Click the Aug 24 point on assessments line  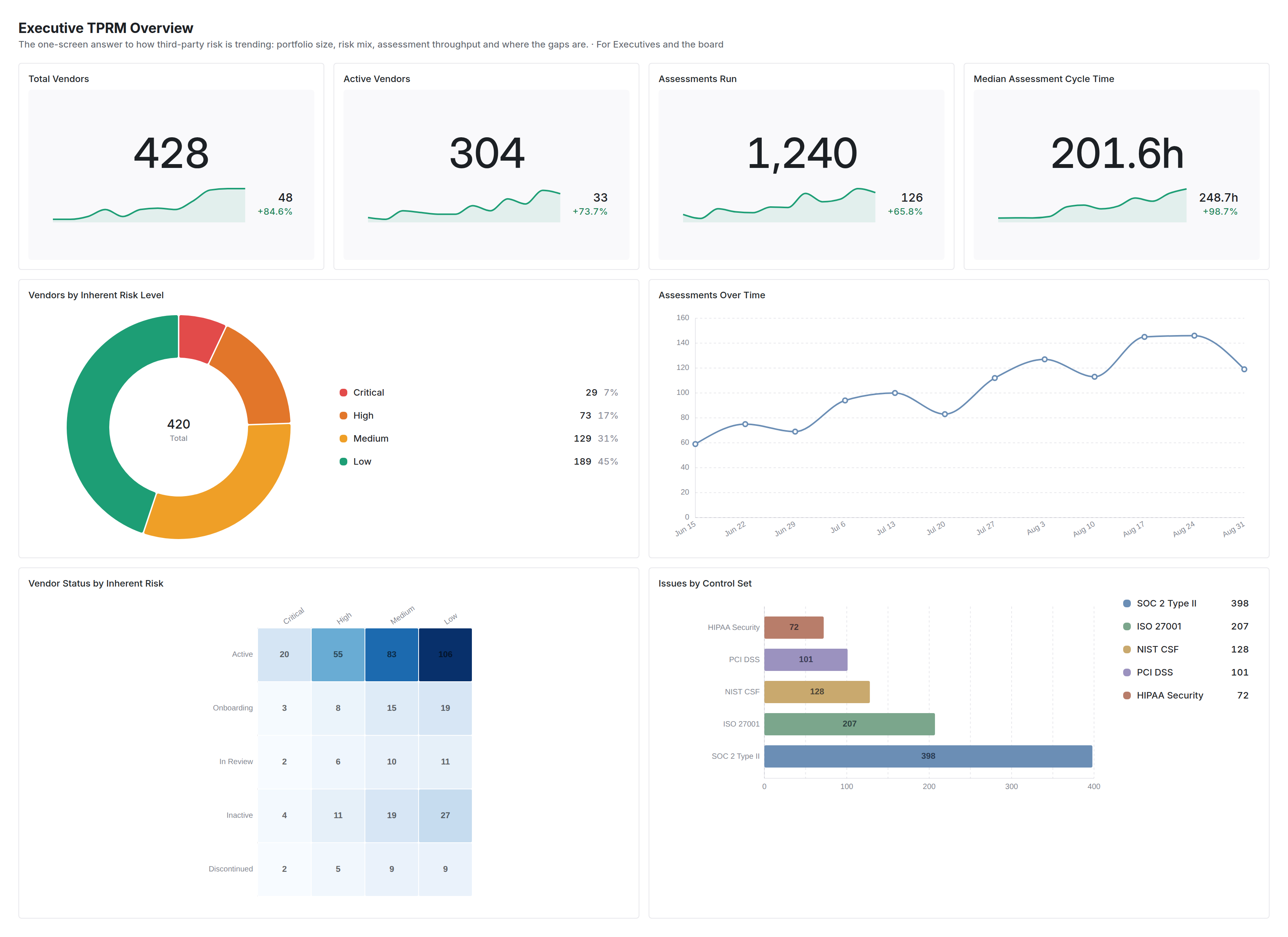pyautogui.click(x=1194, y=335)
